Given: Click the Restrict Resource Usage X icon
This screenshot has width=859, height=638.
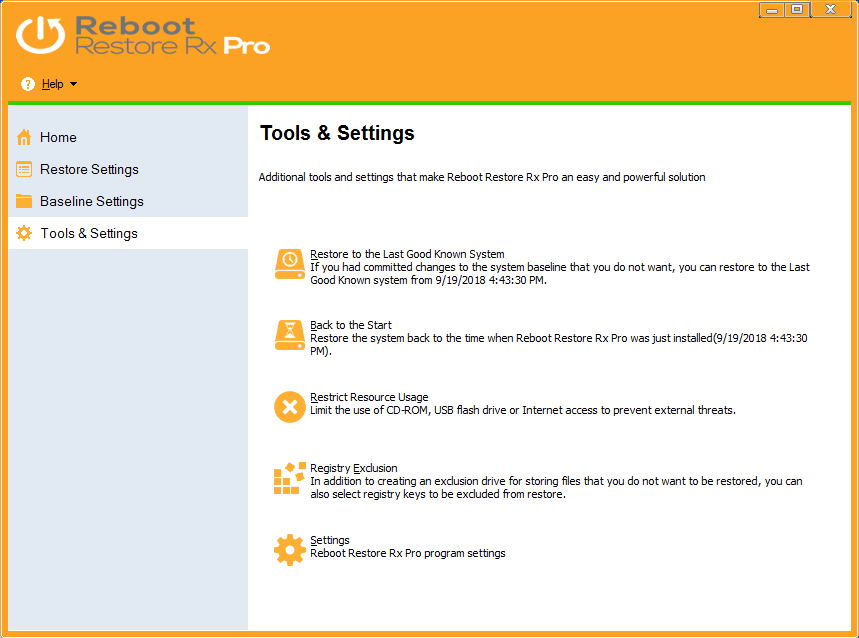Looking at the screenshot, I should tap(290, 407).
